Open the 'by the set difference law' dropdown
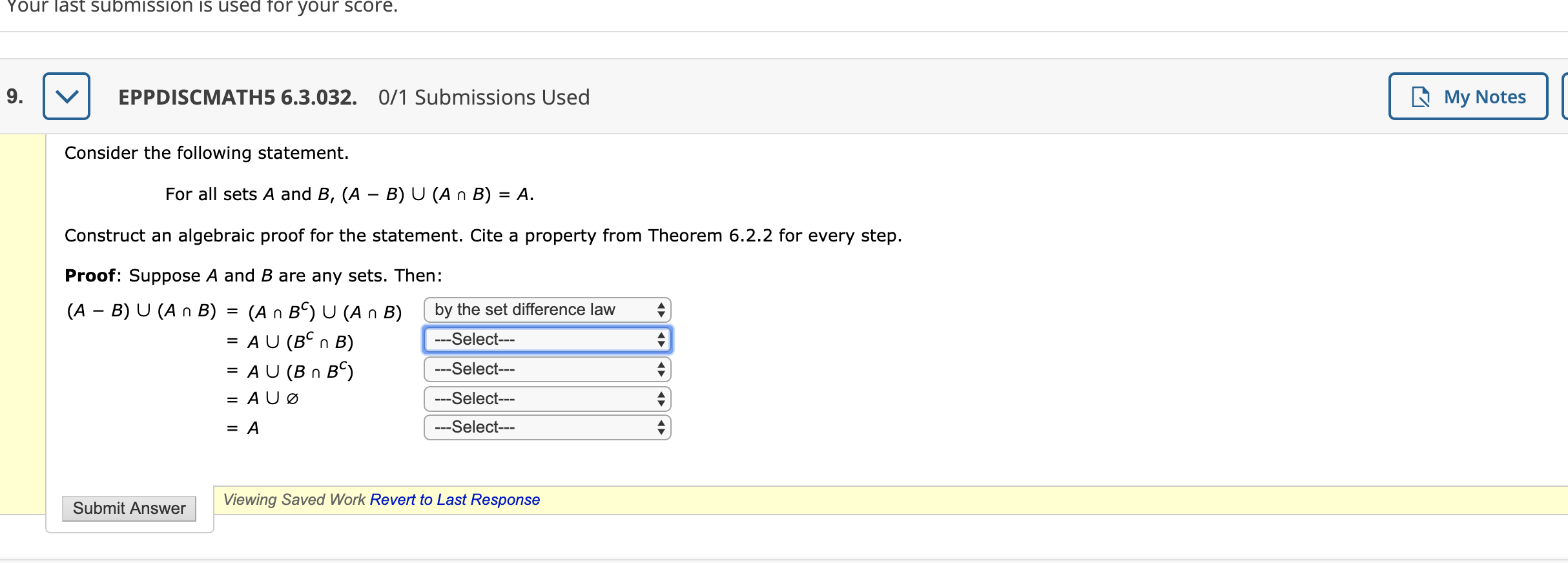 click(x=546, y=309)
